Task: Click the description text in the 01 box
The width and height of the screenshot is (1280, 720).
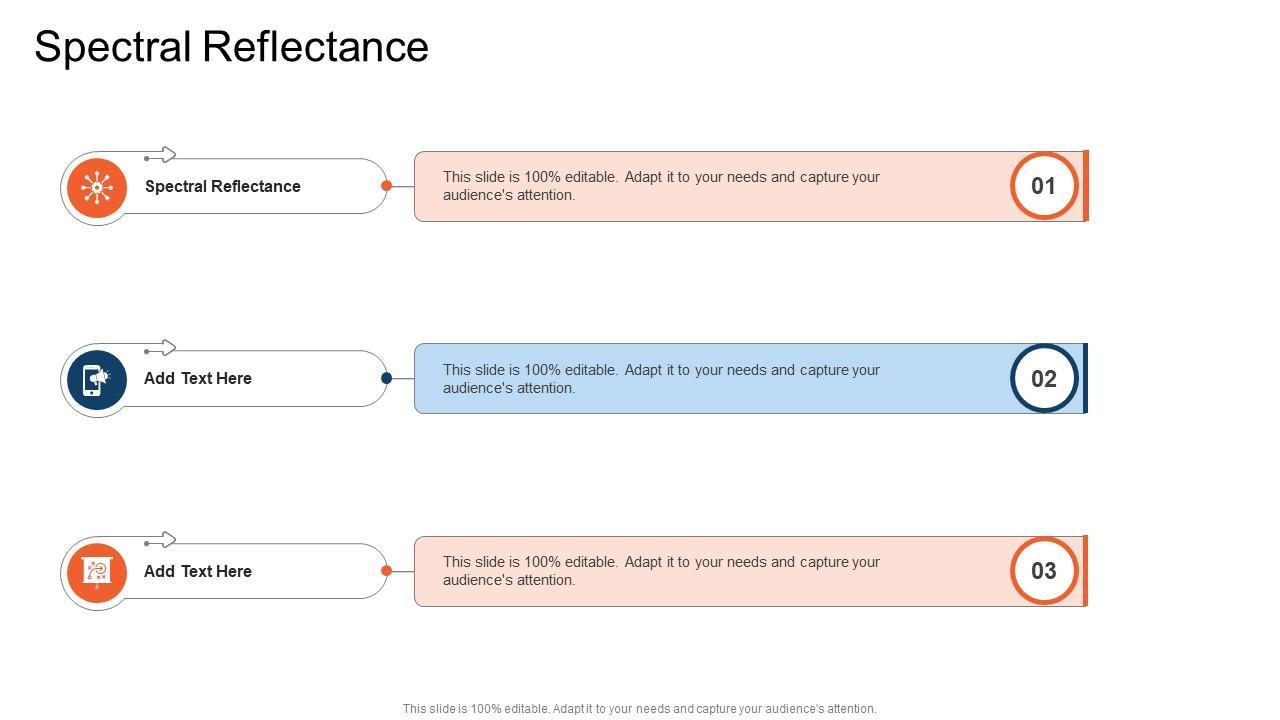Action: 661,186
